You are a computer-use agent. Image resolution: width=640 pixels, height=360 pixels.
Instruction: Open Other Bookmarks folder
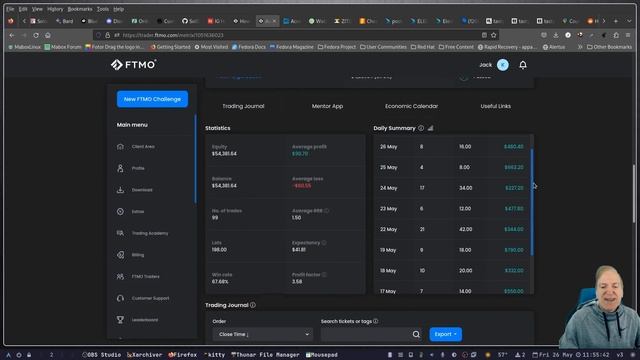(609, 47)
